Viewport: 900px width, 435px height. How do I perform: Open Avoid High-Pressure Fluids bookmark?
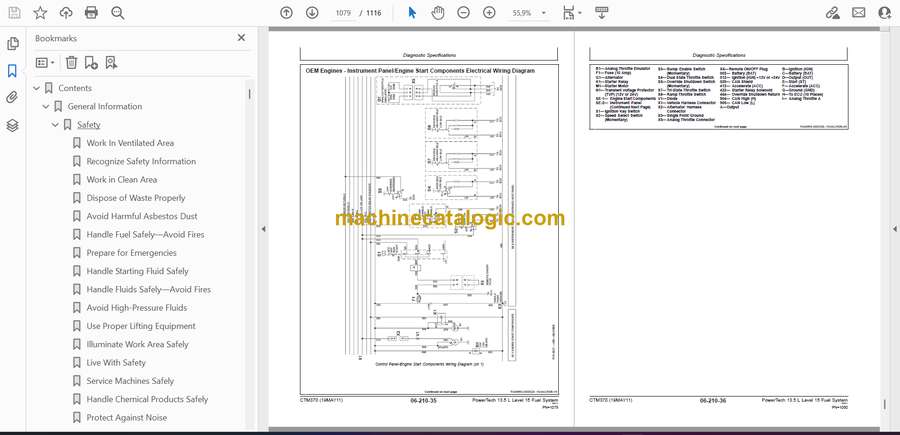pos(137,308)
